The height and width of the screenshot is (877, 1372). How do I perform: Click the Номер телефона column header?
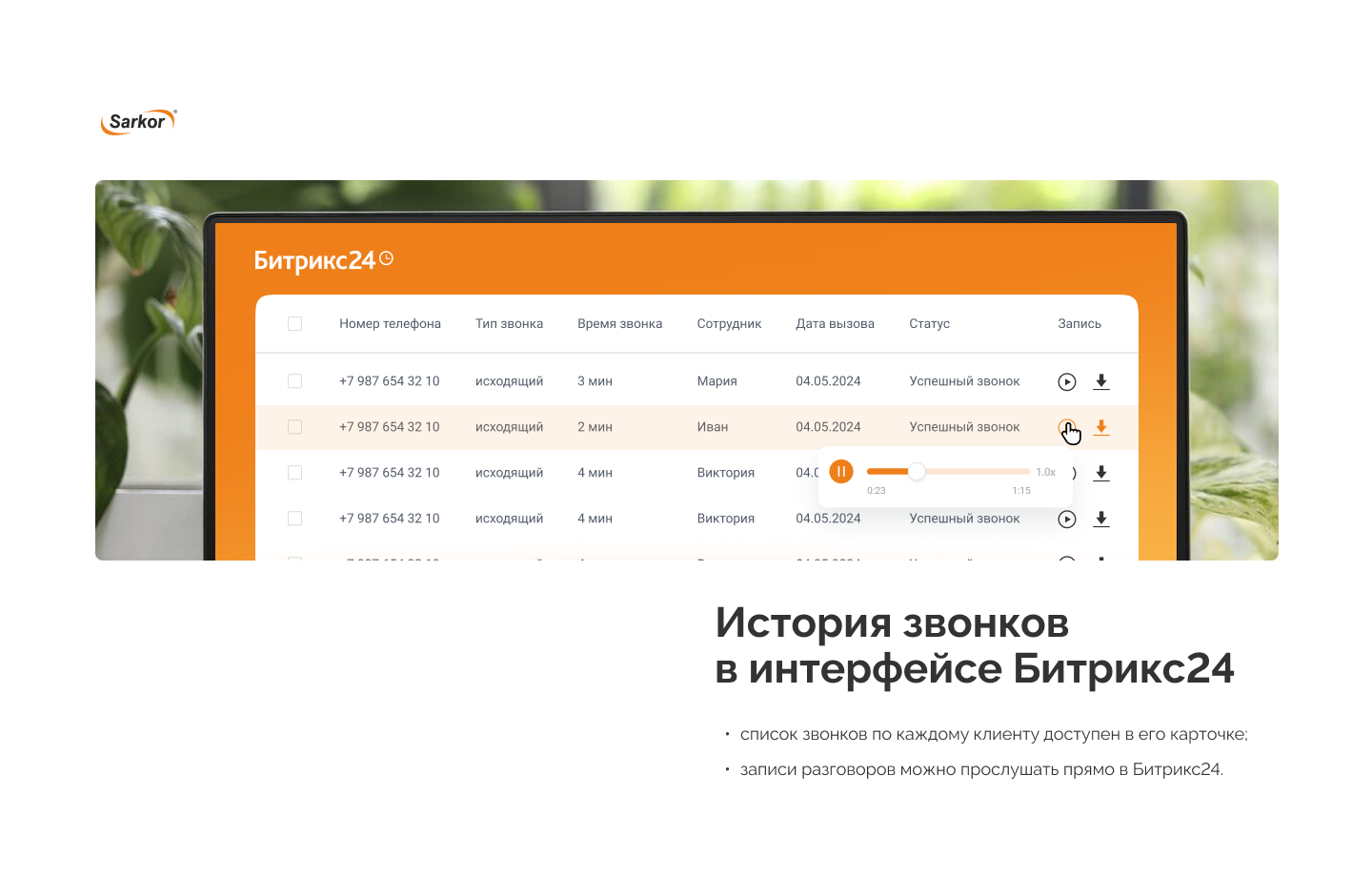390,324
